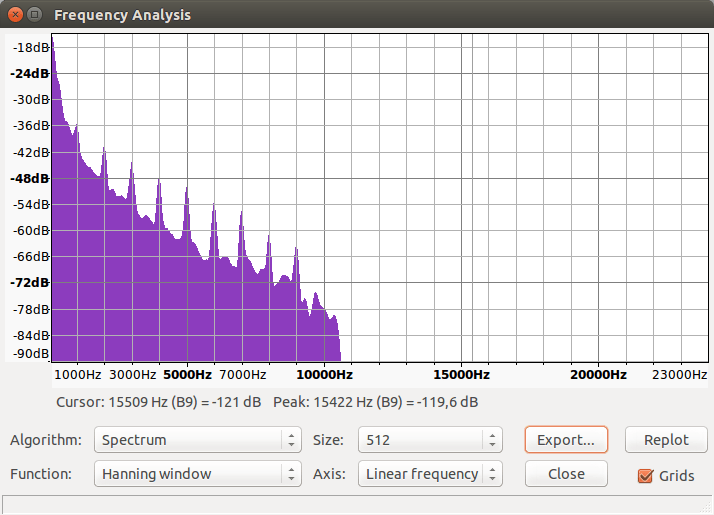Click the Cursor readout text below the plot
This screenshot has width=714, height=515.
pos(158,402)
